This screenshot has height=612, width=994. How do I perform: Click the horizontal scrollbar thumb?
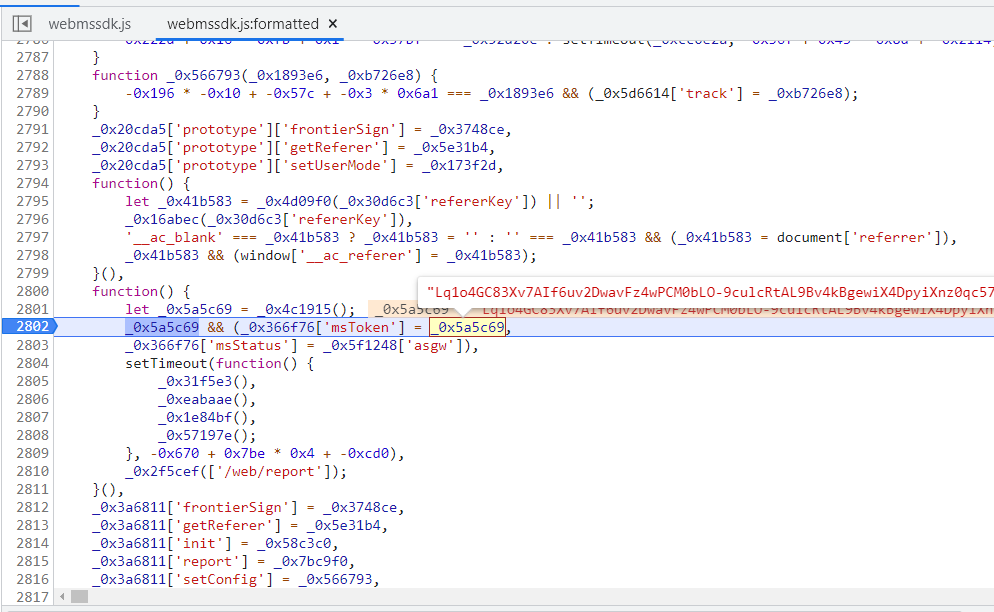tap(79, 597)
